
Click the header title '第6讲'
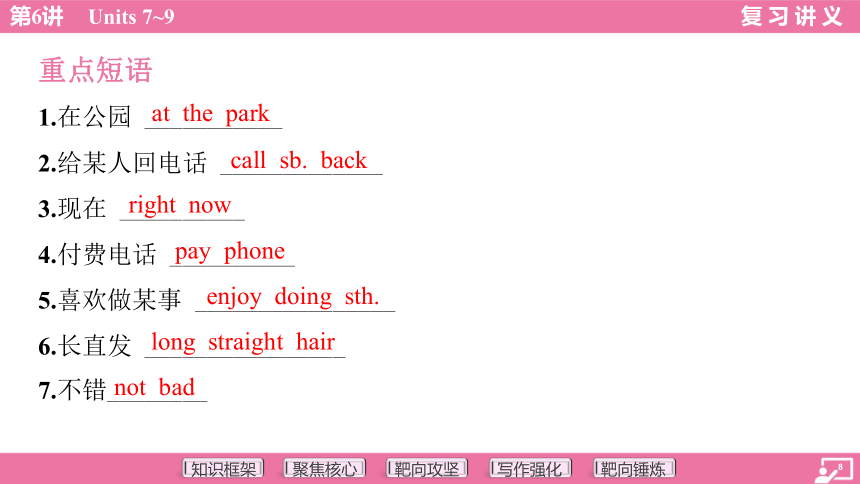36,16
